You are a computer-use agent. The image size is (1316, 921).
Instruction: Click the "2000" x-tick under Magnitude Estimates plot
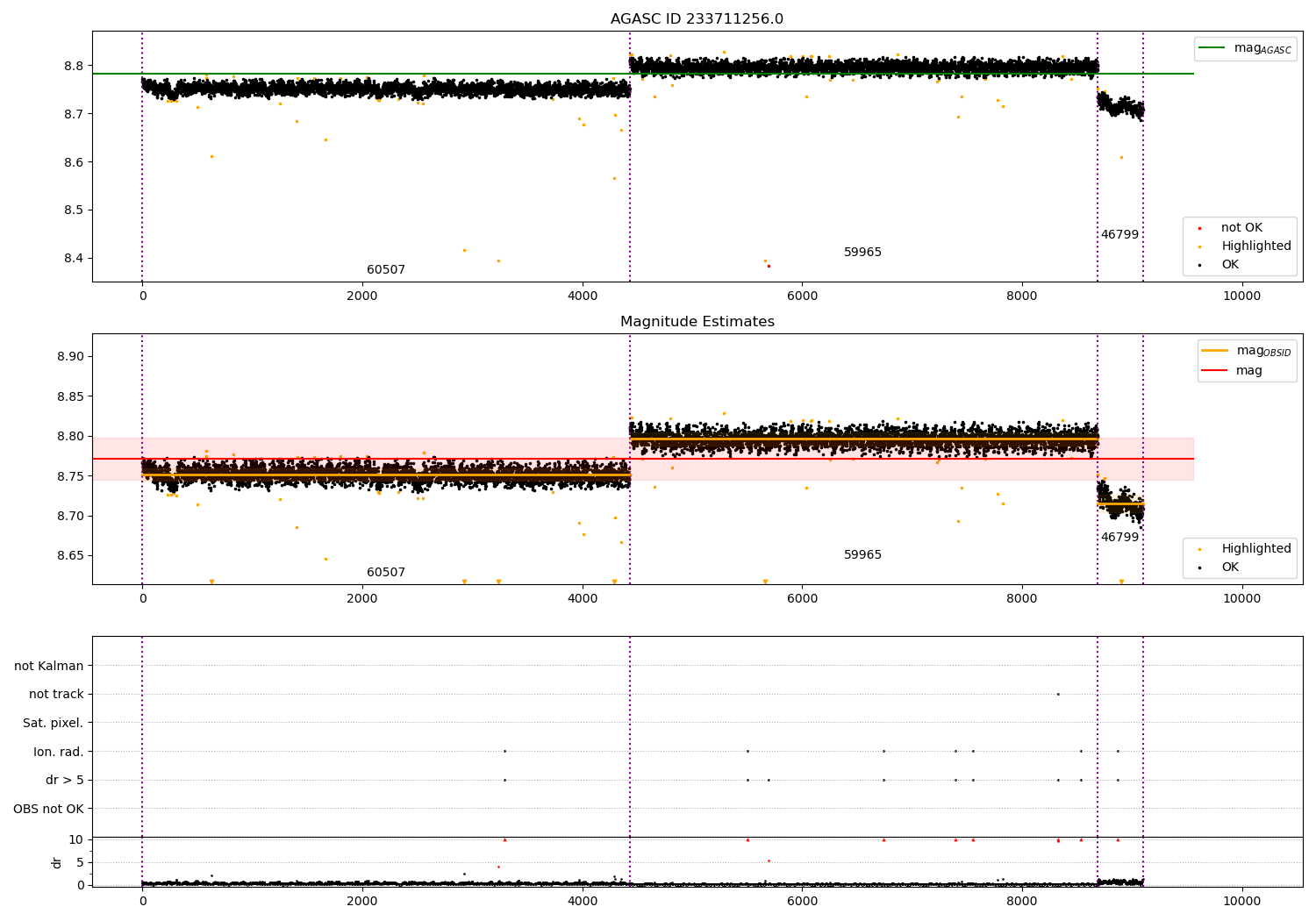(x=362, y=599)
